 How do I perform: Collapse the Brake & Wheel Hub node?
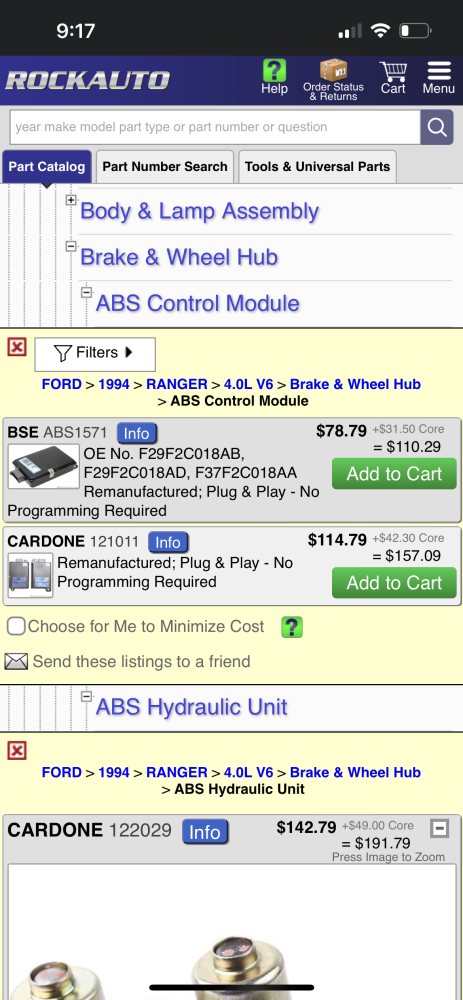click(71, 246)
